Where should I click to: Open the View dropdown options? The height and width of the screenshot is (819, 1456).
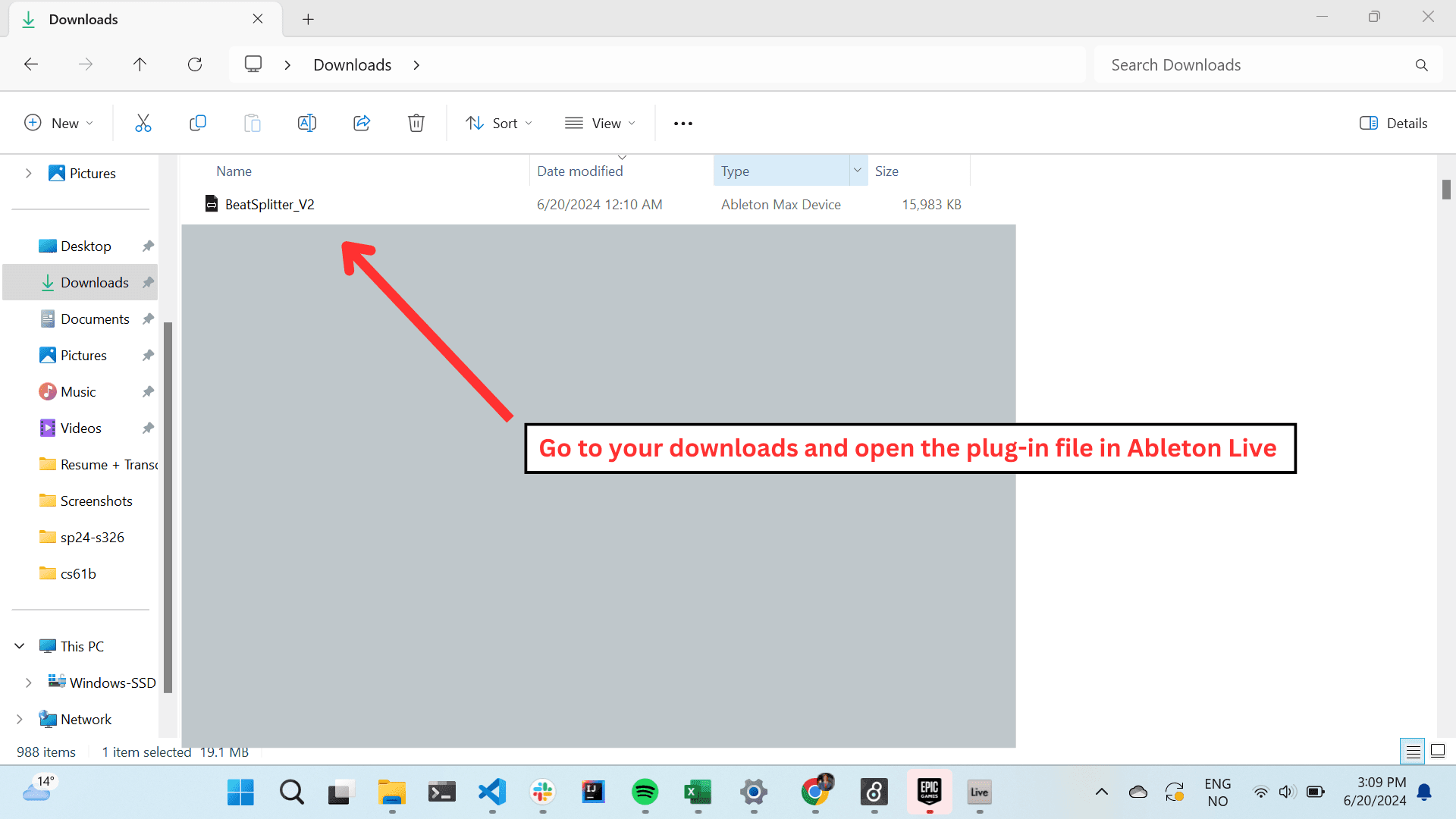(600, 122)
